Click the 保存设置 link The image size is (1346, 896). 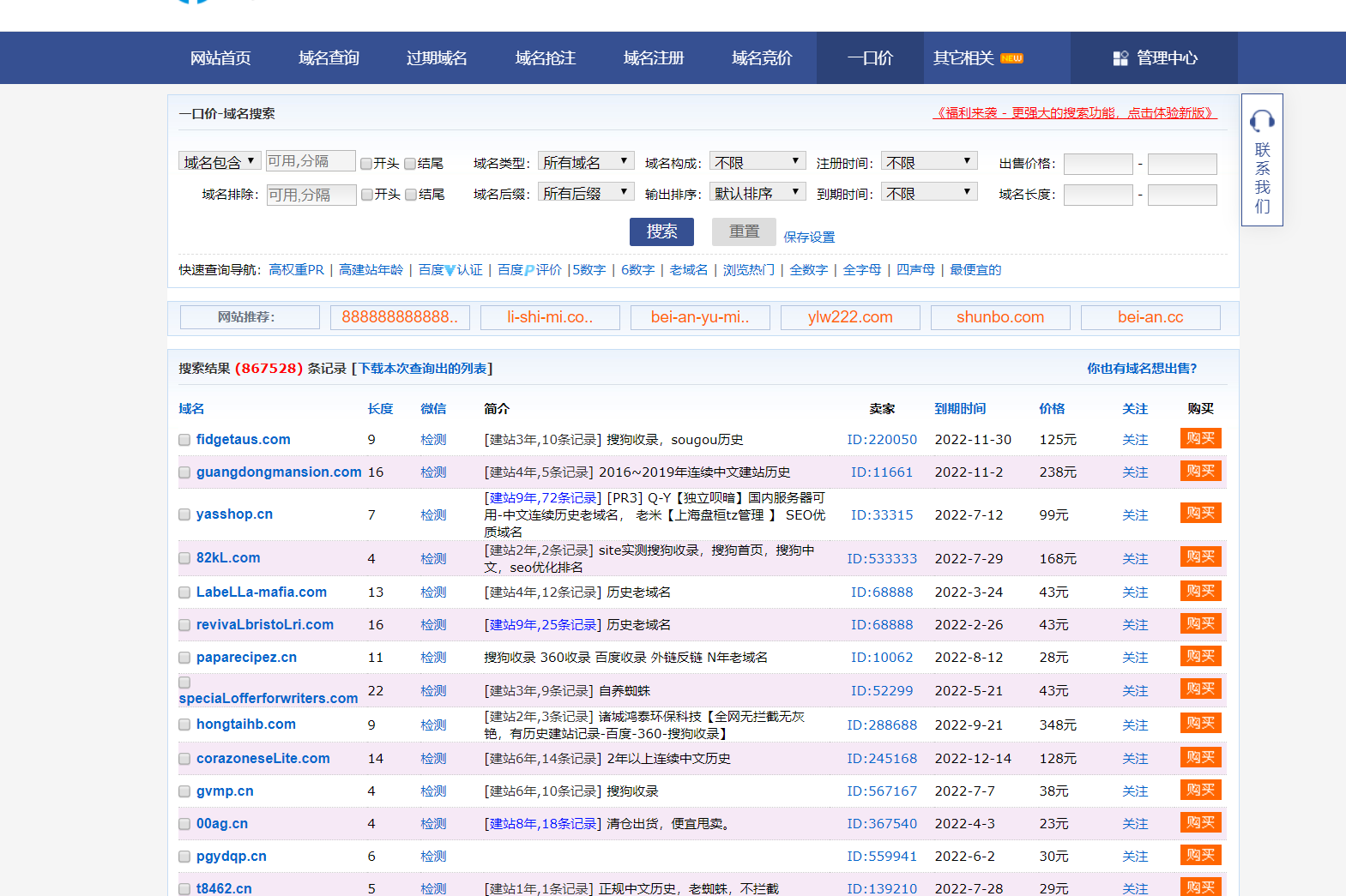coord(809,238)
